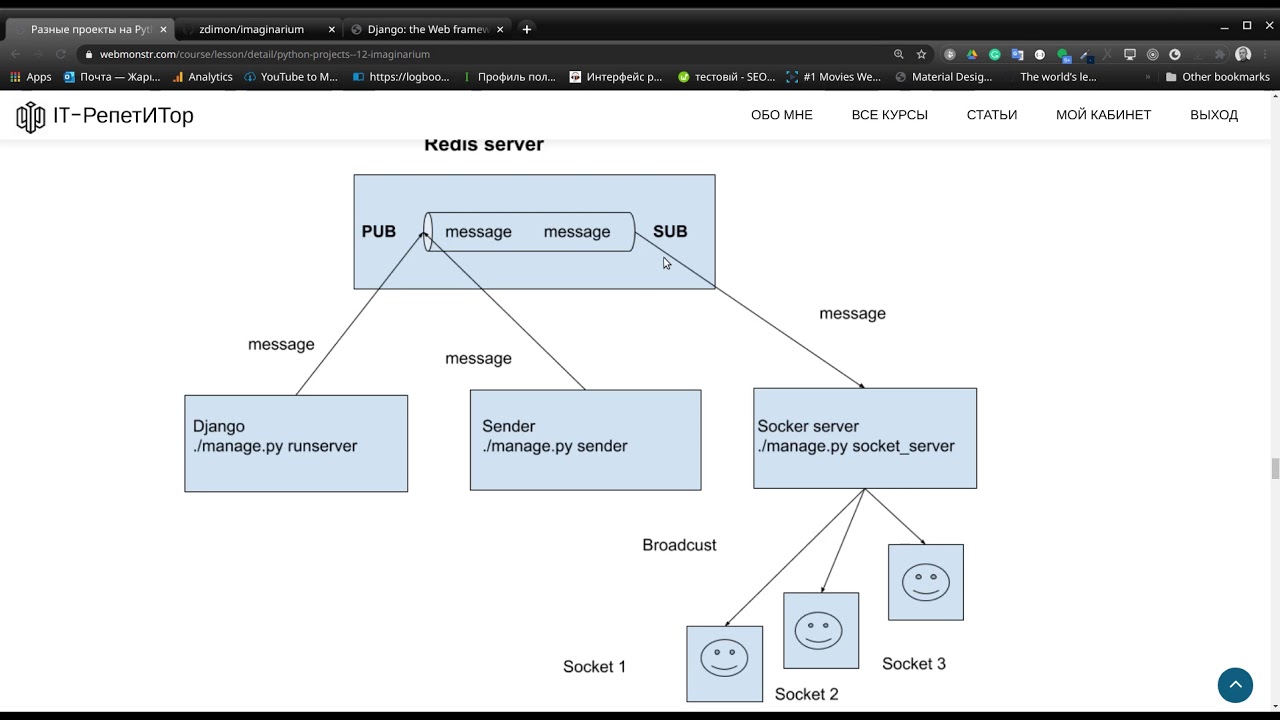Open the Material Desig... bookmark
Screen dimensions: 1280x720
944,77
